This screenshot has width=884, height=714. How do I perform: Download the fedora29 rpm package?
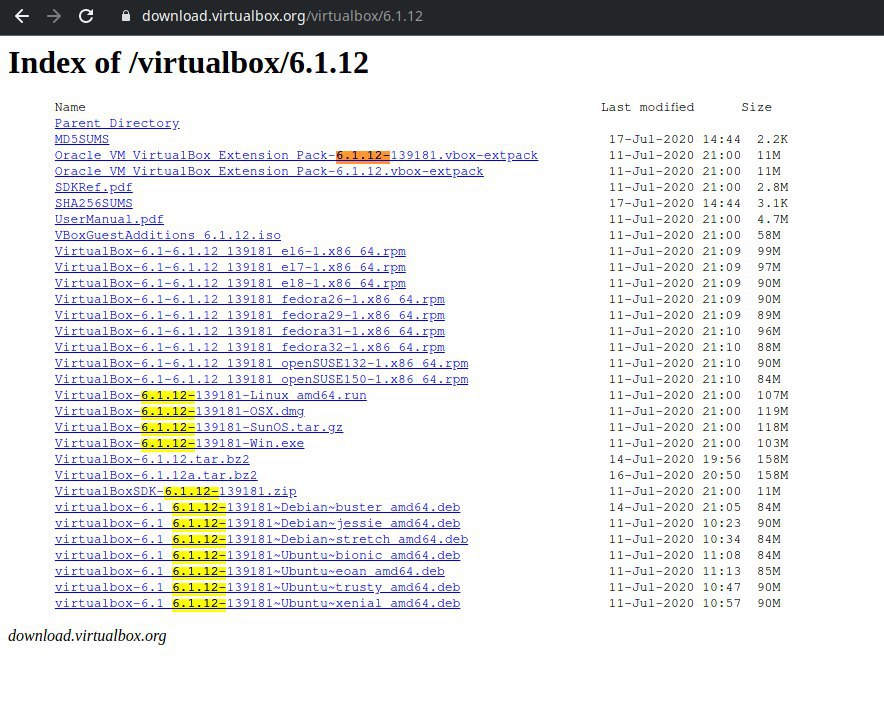(x=249, y=315)
